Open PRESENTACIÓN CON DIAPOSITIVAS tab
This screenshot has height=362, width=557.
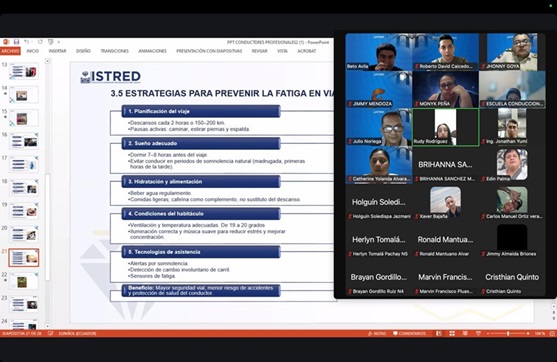tap(209, 51)
